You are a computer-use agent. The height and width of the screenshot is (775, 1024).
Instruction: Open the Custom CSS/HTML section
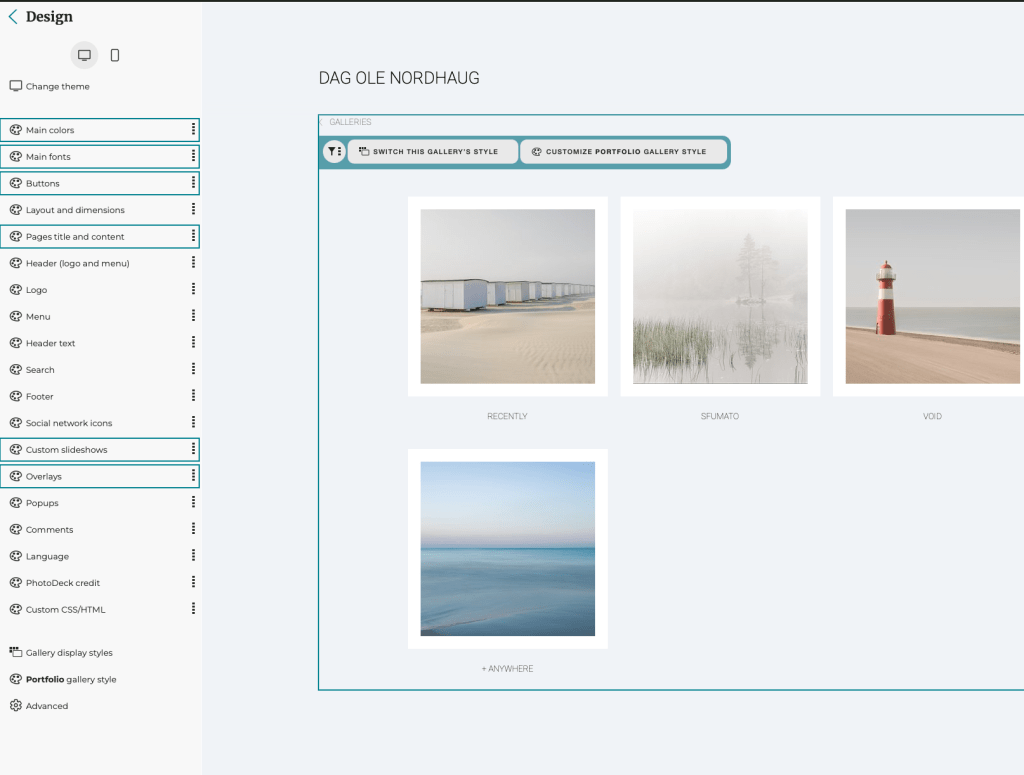(65, 610)
